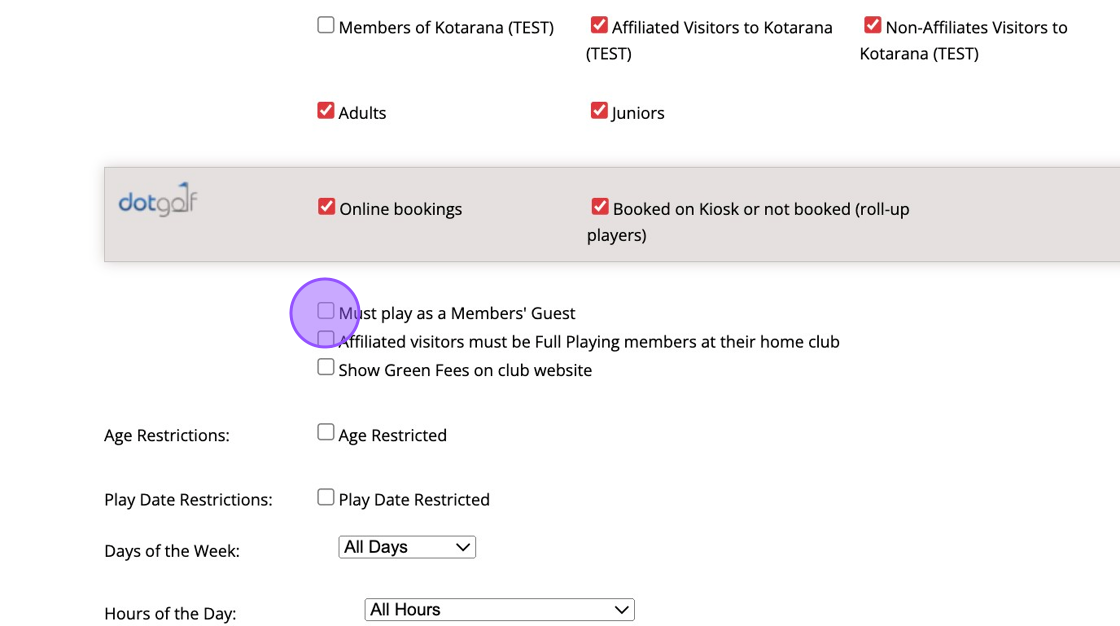Uncheck Affiliated Visitors to Kotarana (TEST) checkbox
This screenshot has height=626, width=1120.
coord(599,26)
